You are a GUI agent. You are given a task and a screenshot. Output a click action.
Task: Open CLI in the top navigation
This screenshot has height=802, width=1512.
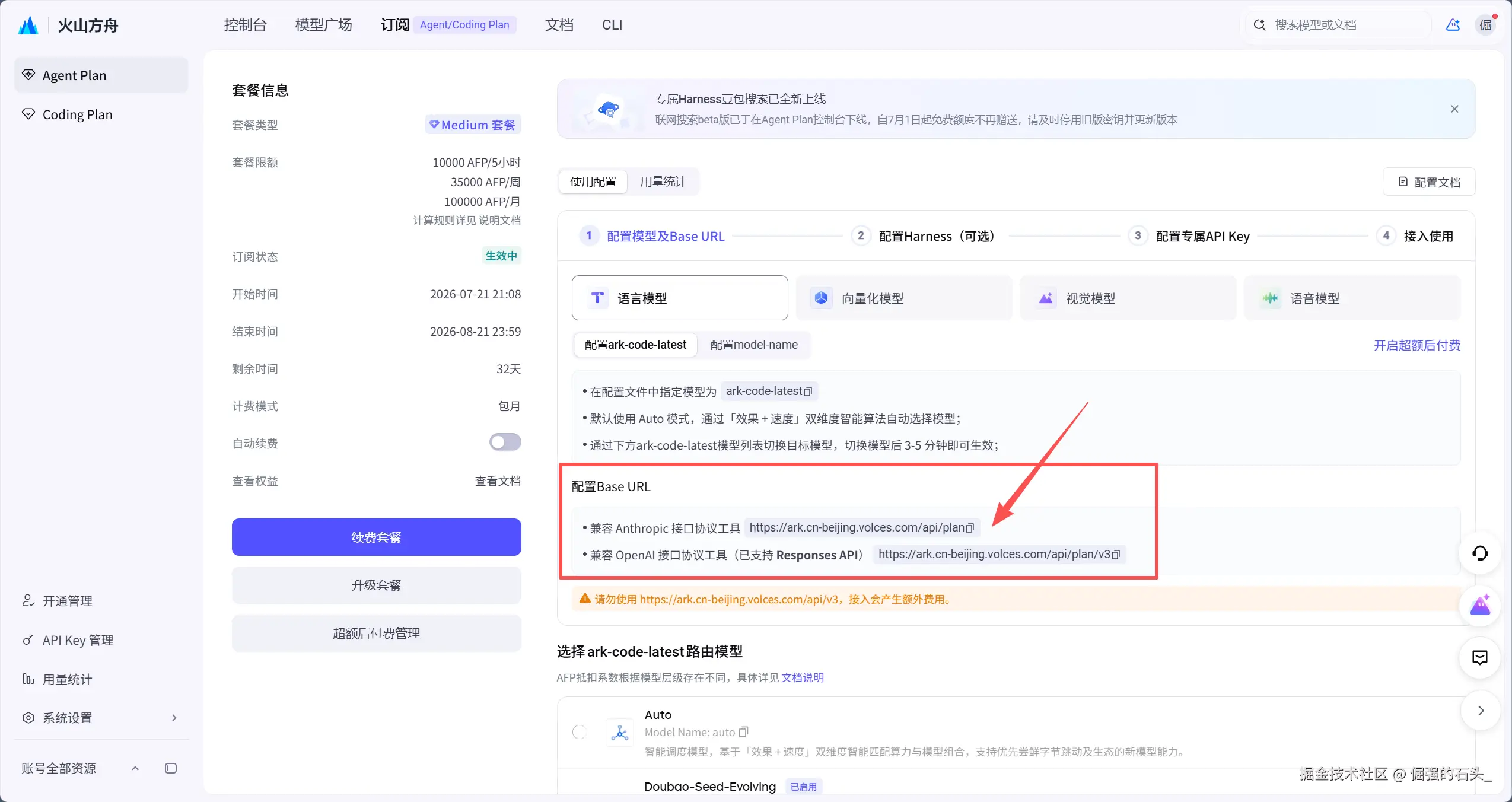click(x=612, y=25)
